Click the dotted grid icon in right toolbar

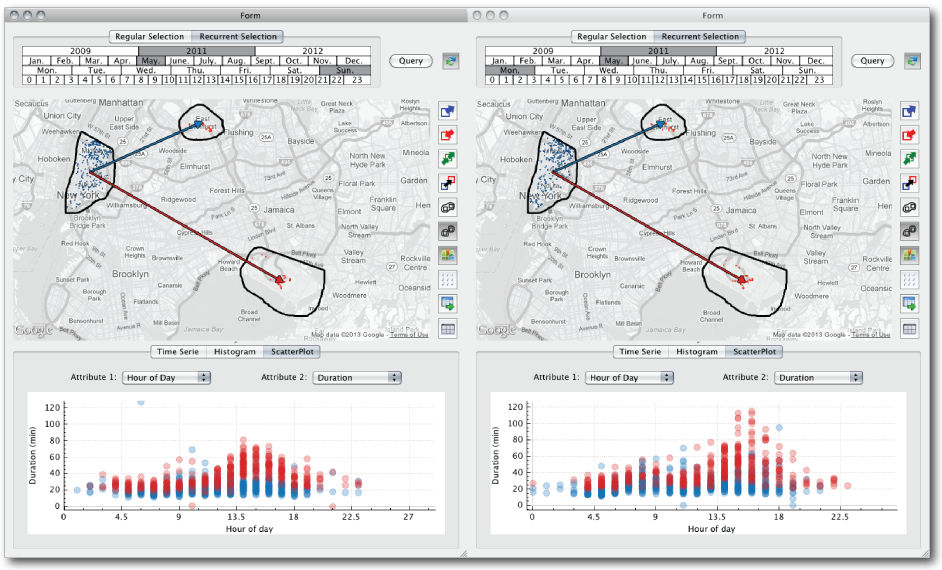coord(910,281)
